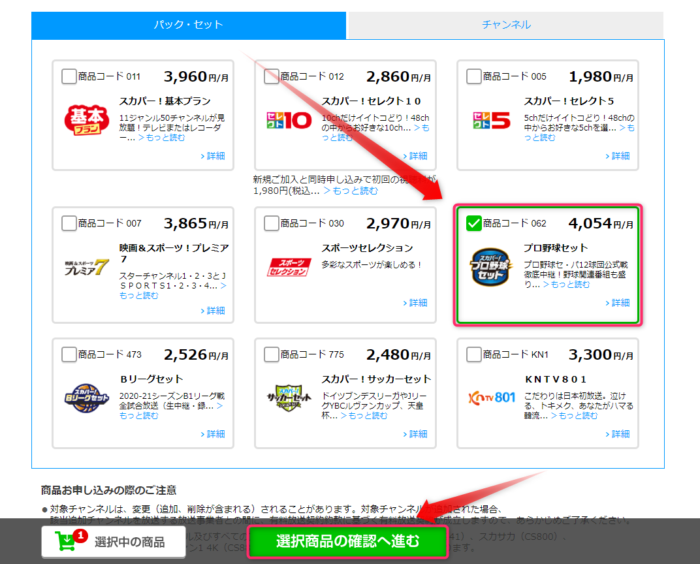Image resolution: width=700 pixels, height=564 pixels.
Task: Click the スポーツセレクション title text
Action: (367, 248)
